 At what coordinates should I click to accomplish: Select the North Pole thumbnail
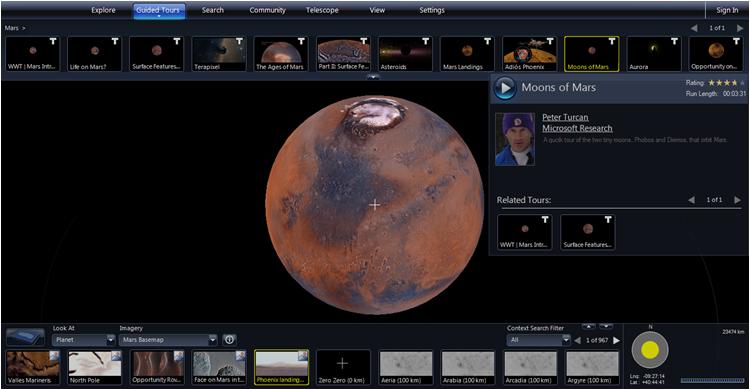coord(95,367)
